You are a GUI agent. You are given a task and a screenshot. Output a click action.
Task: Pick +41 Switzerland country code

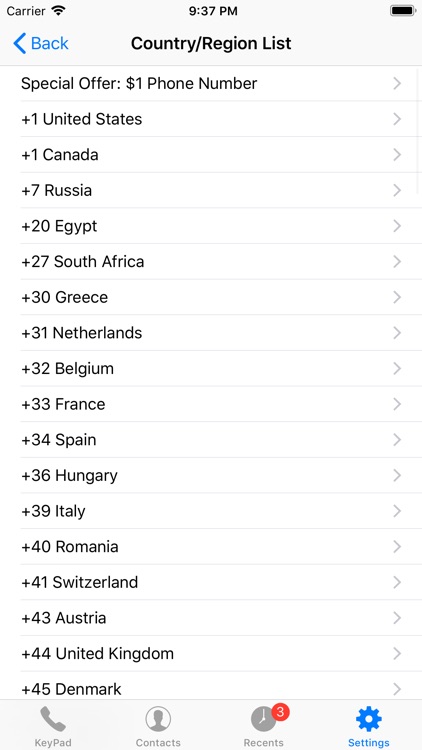coord(211,582)
